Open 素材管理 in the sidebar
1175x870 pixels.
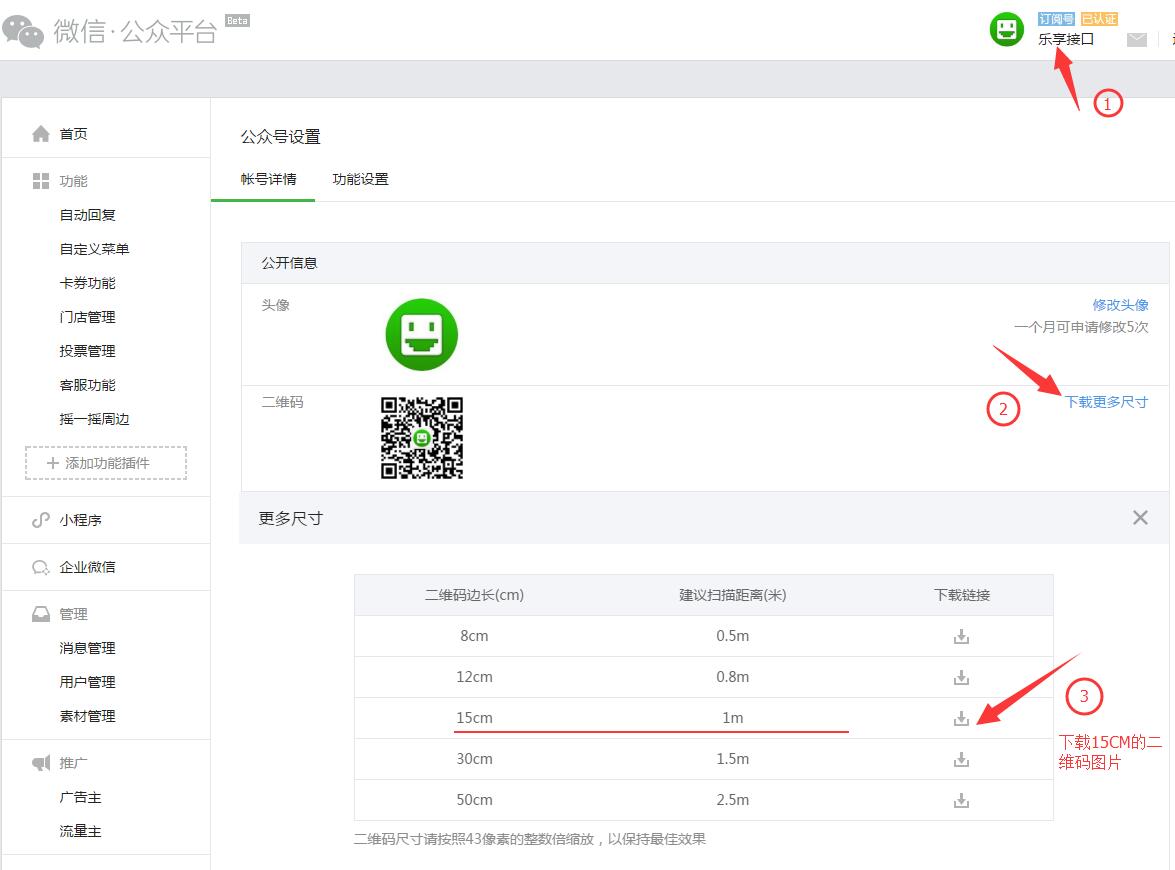pyautogui.click(x=88, y=716)
